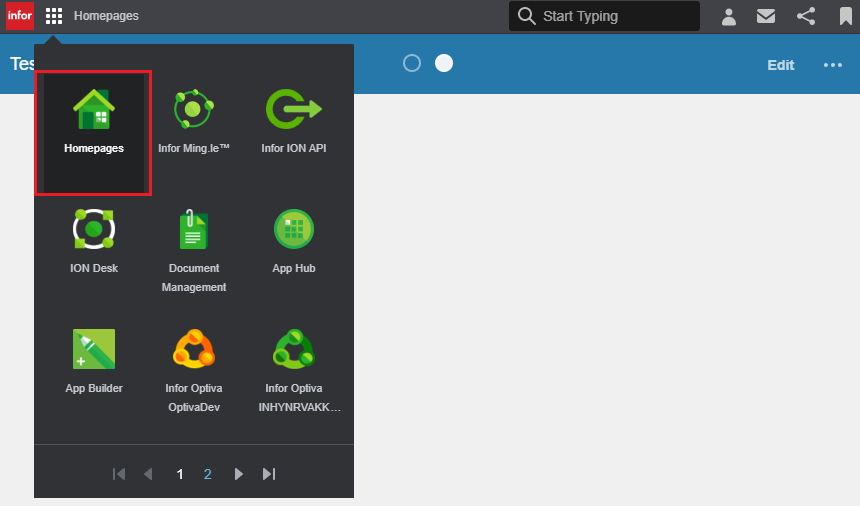Screen dimensions: 860x506
Task: Select the second (filled) page indicator dot
Action: point(444,63)
